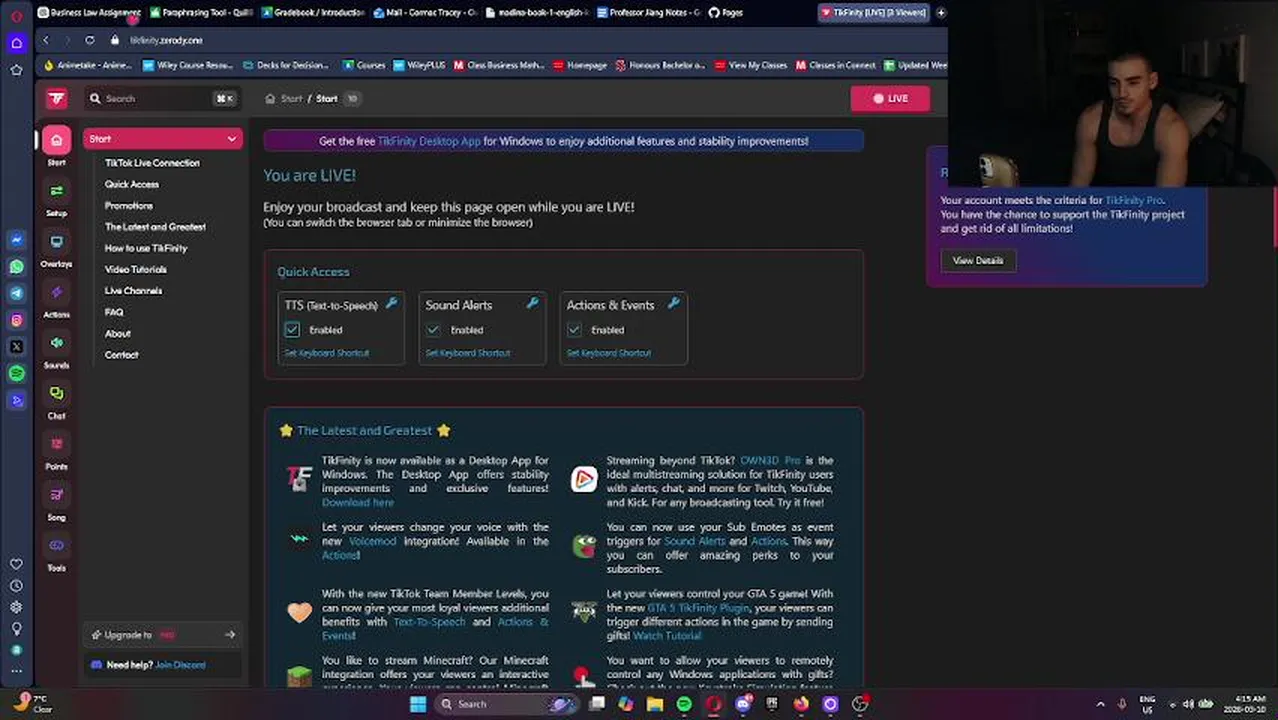Select the Start home icon in sidebar
Image resolution: width=1278 pixels, height=720 pixels.
[x=56, y=140]
